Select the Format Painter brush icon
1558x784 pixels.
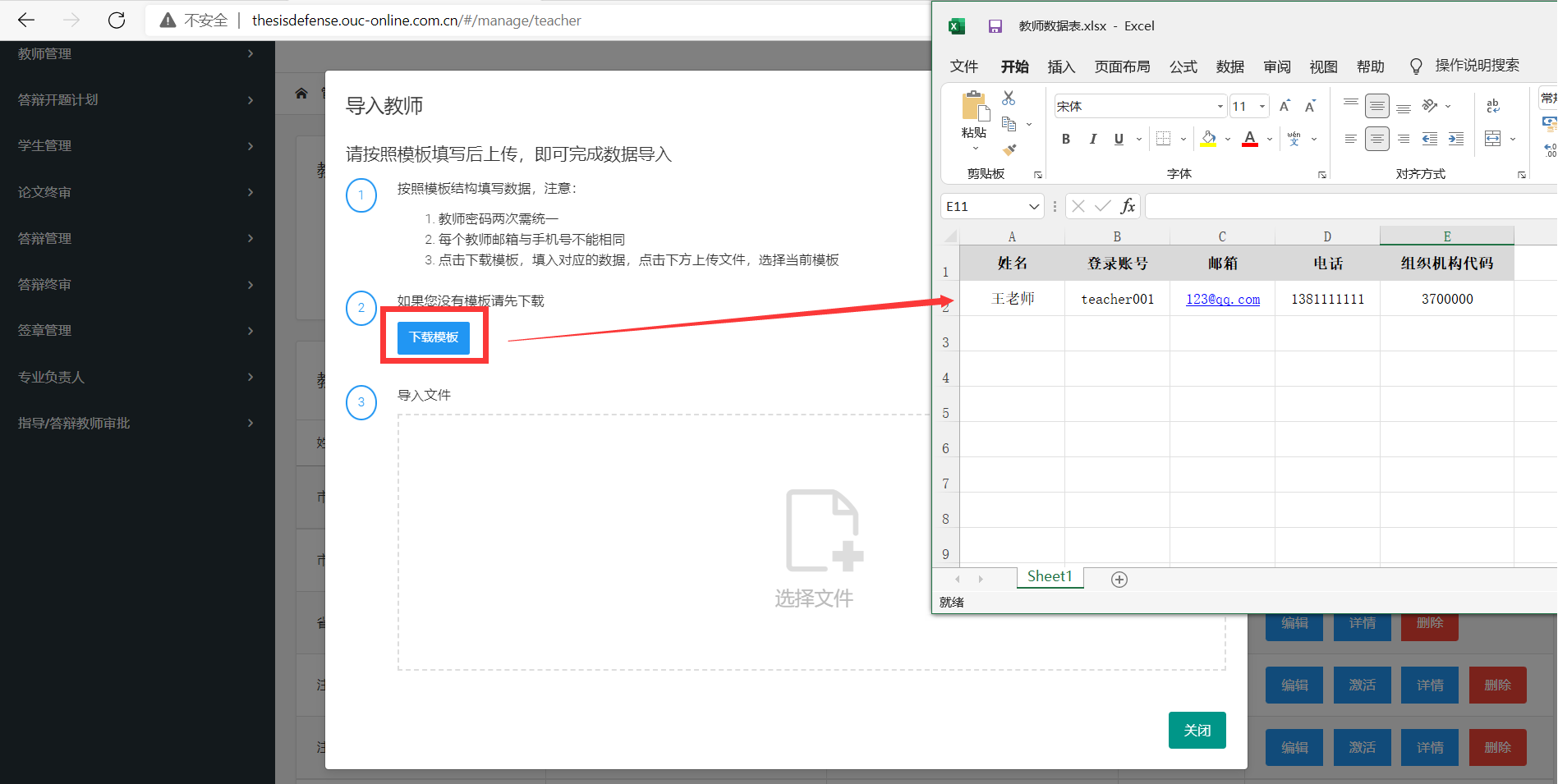coord(1009,149)
